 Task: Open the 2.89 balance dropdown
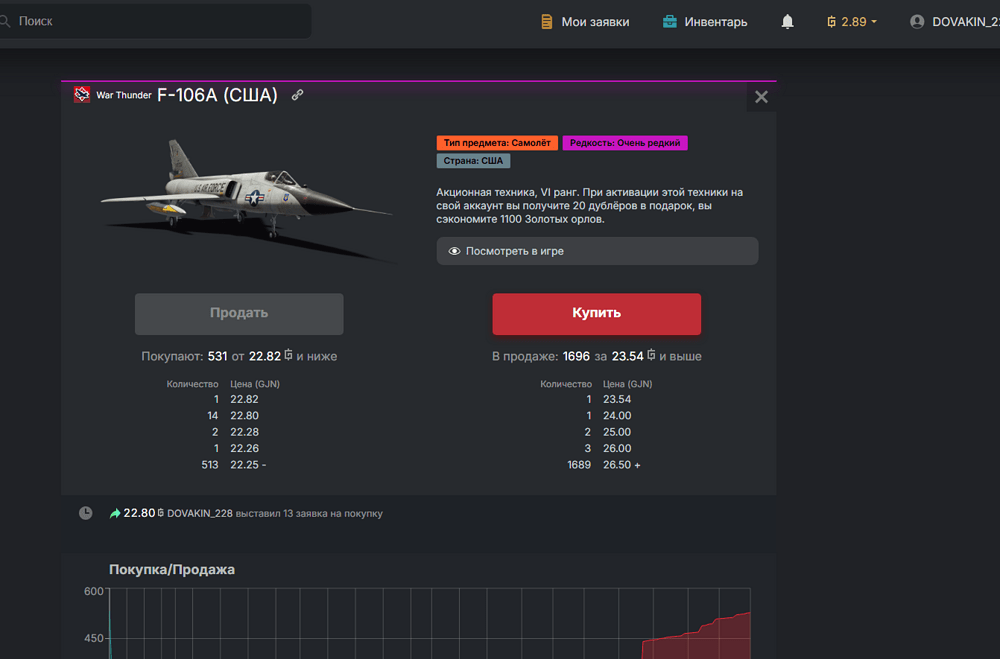coord(852,22)
